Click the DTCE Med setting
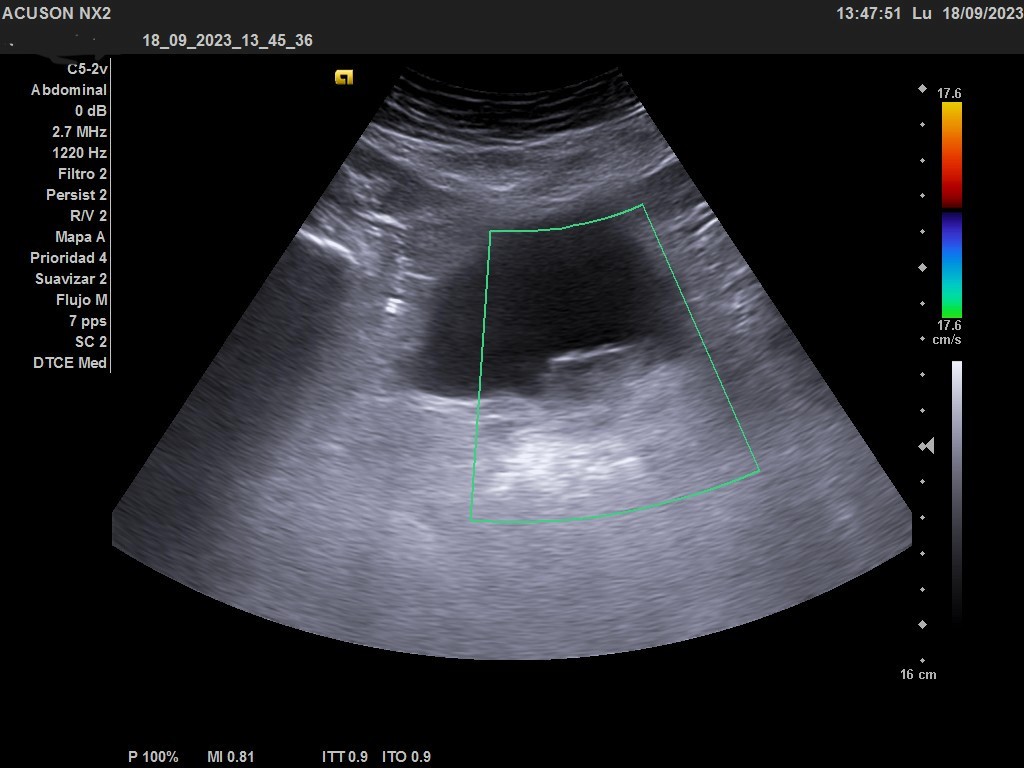This screenshot has width=1024, height=768. point(70,363)
